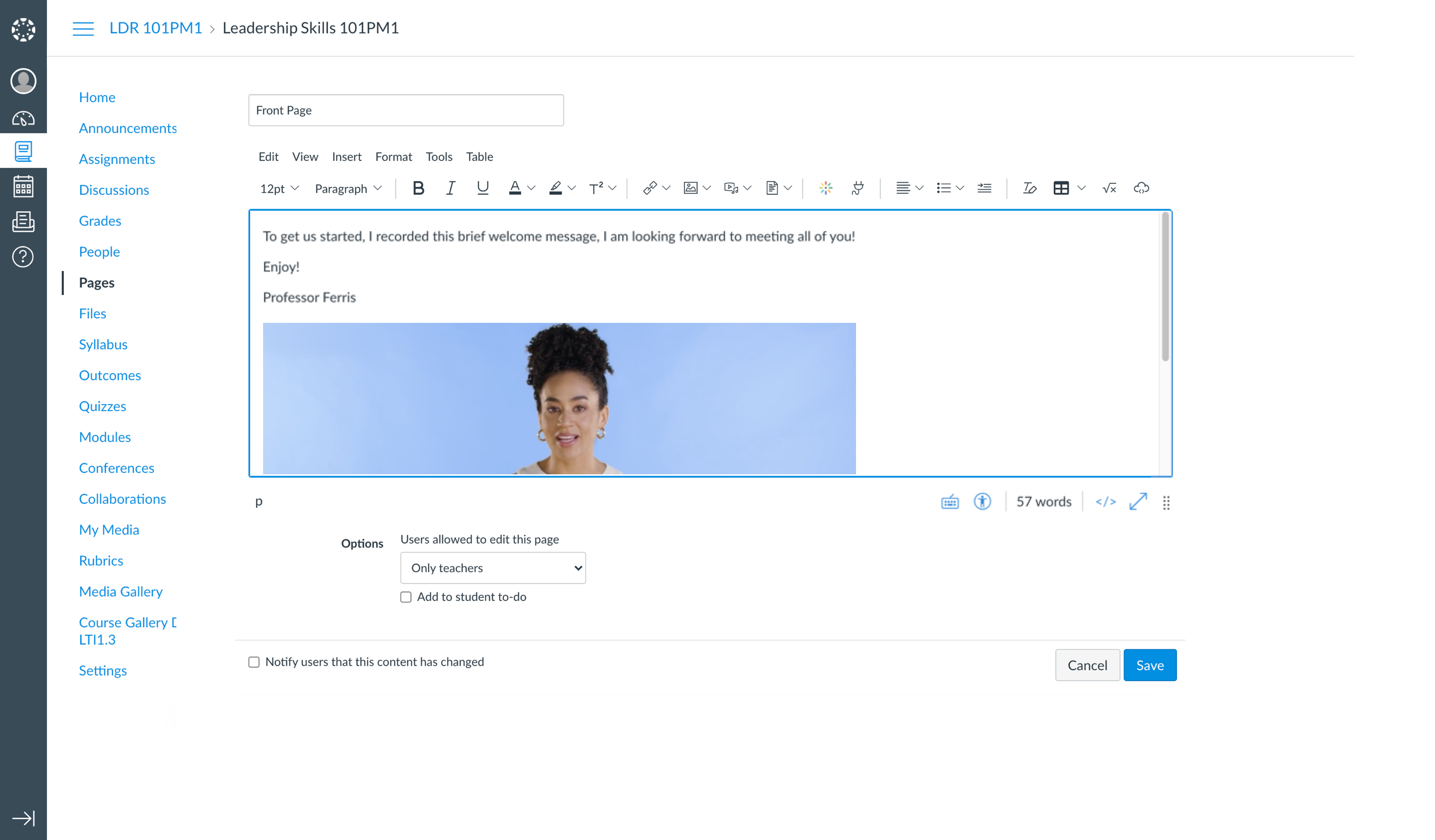Expand the Paragraph block format dropdown
The image size is (1435, 840).
[348, 188]
